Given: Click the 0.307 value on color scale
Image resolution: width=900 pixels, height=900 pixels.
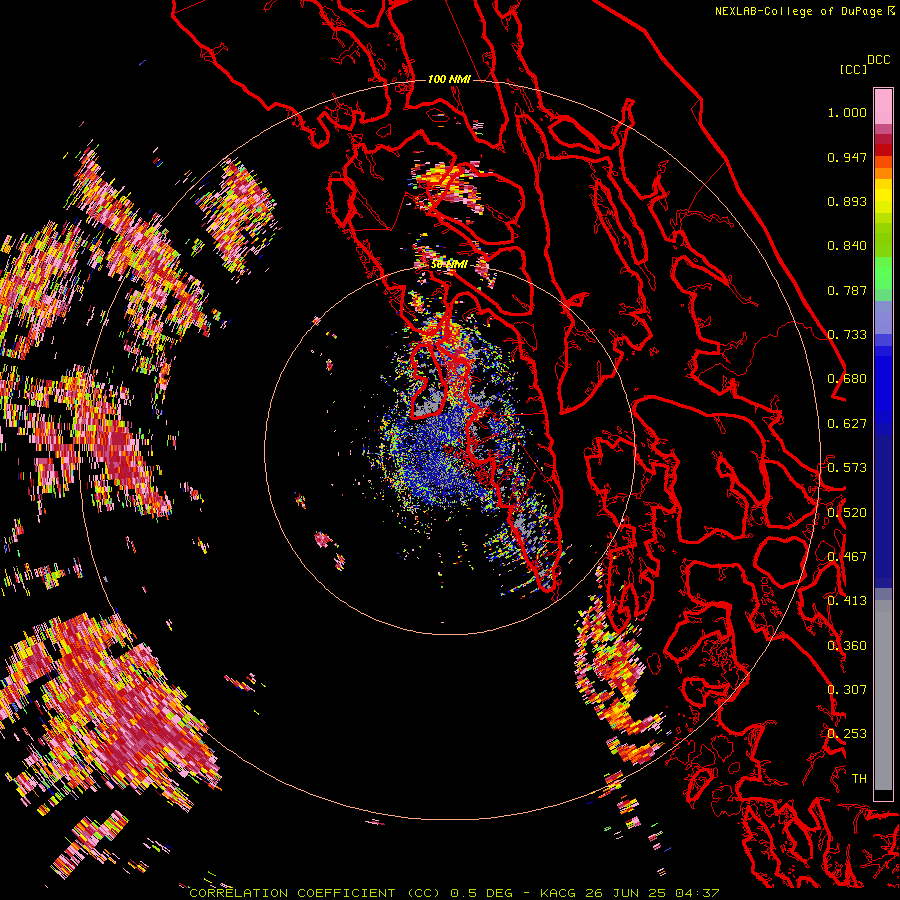Looking at the screenshot, I should [x=847, y=690].
